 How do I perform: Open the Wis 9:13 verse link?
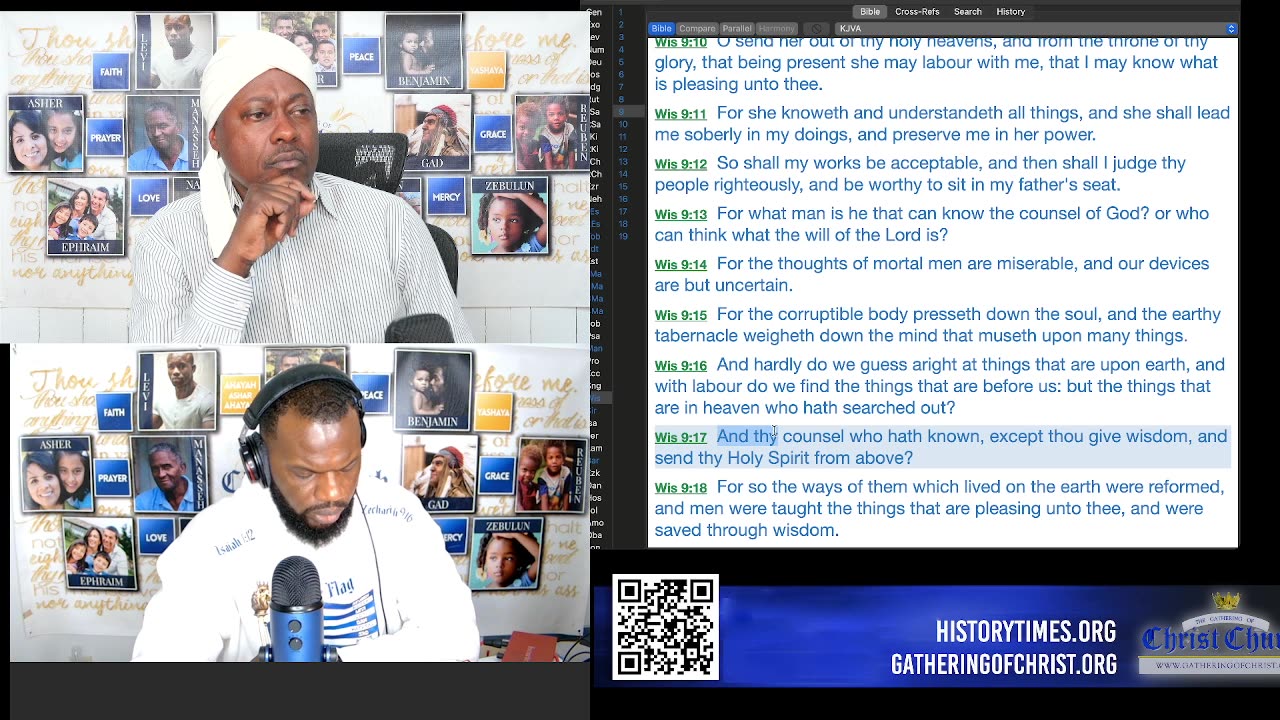[x=680, y=214]
